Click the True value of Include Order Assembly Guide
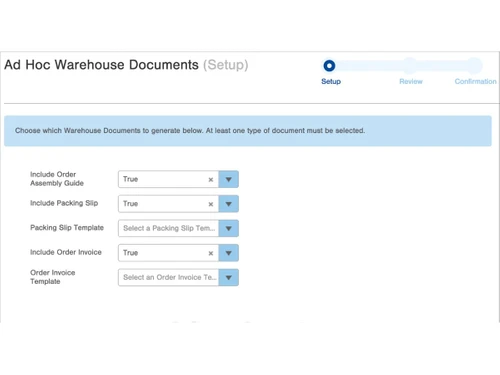500x375 pixels. (130, 179)
